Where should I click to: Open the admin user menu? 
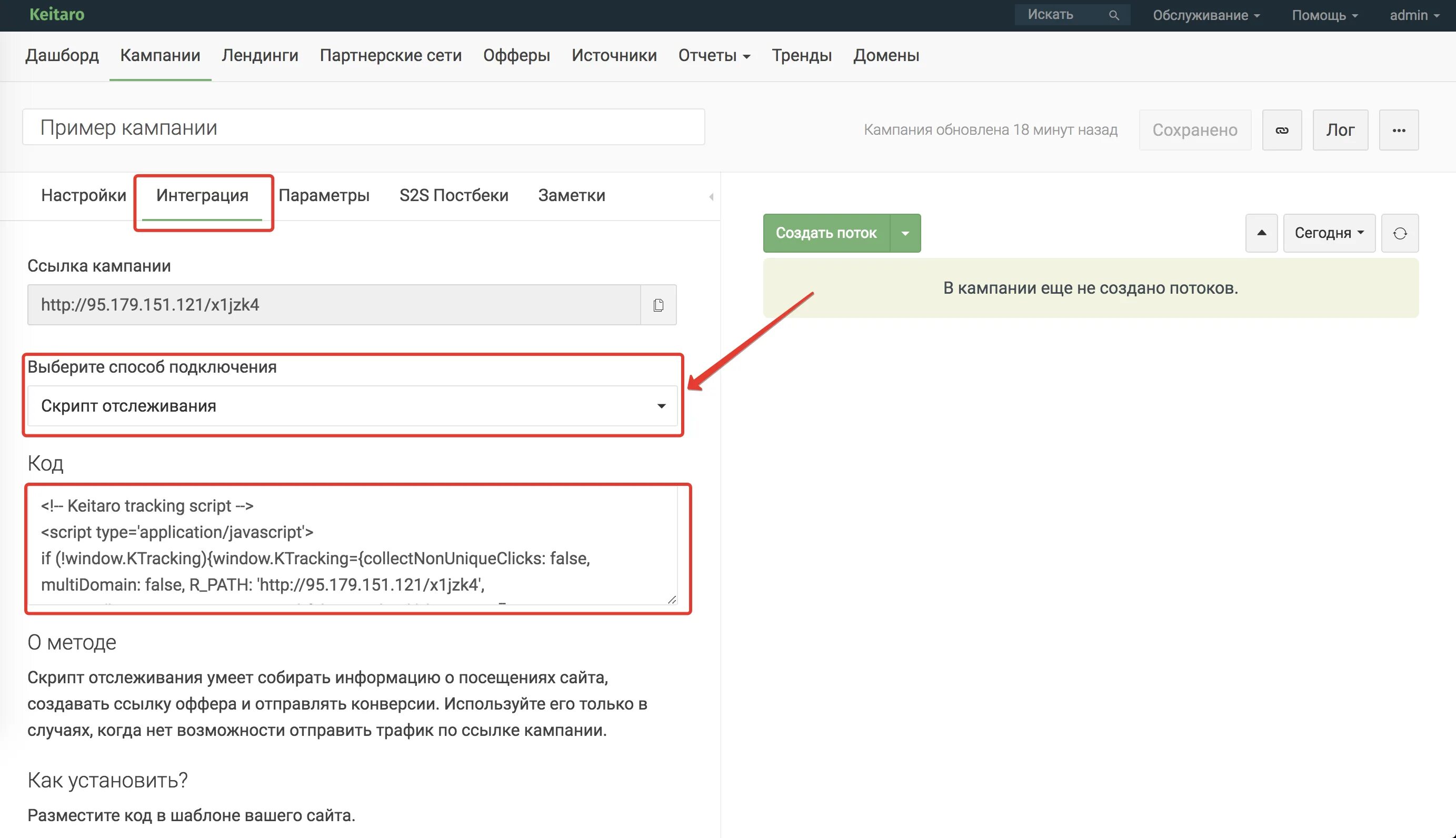[1414, 15]
